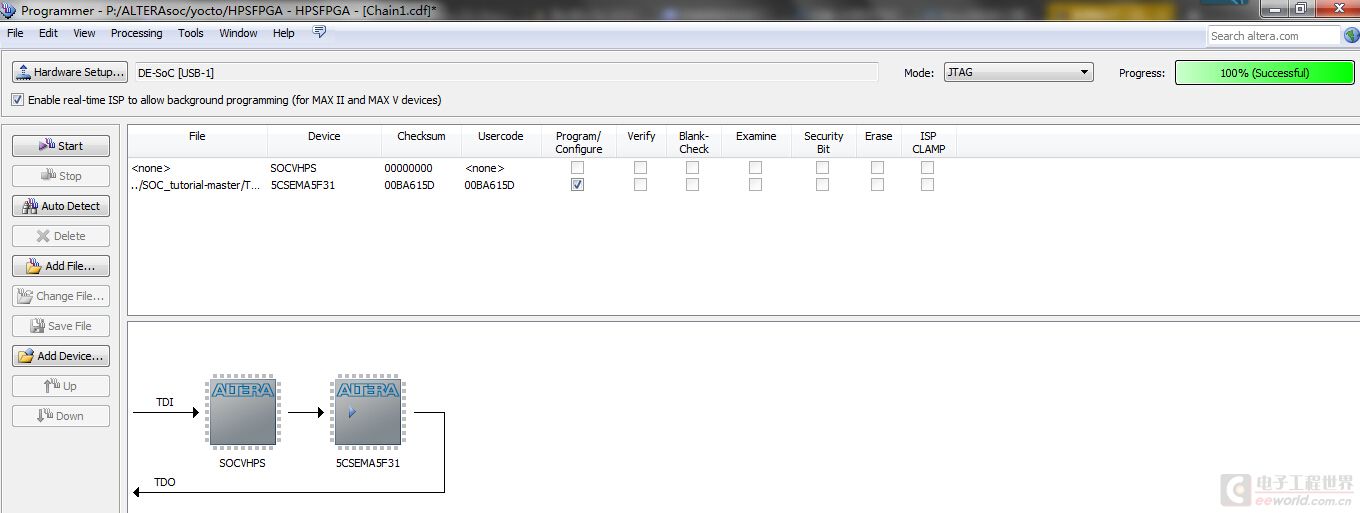This screenshot has height=513, width=1360.
Task: Click the File column header
Action: pyautogui.click(x=197, y=142)
